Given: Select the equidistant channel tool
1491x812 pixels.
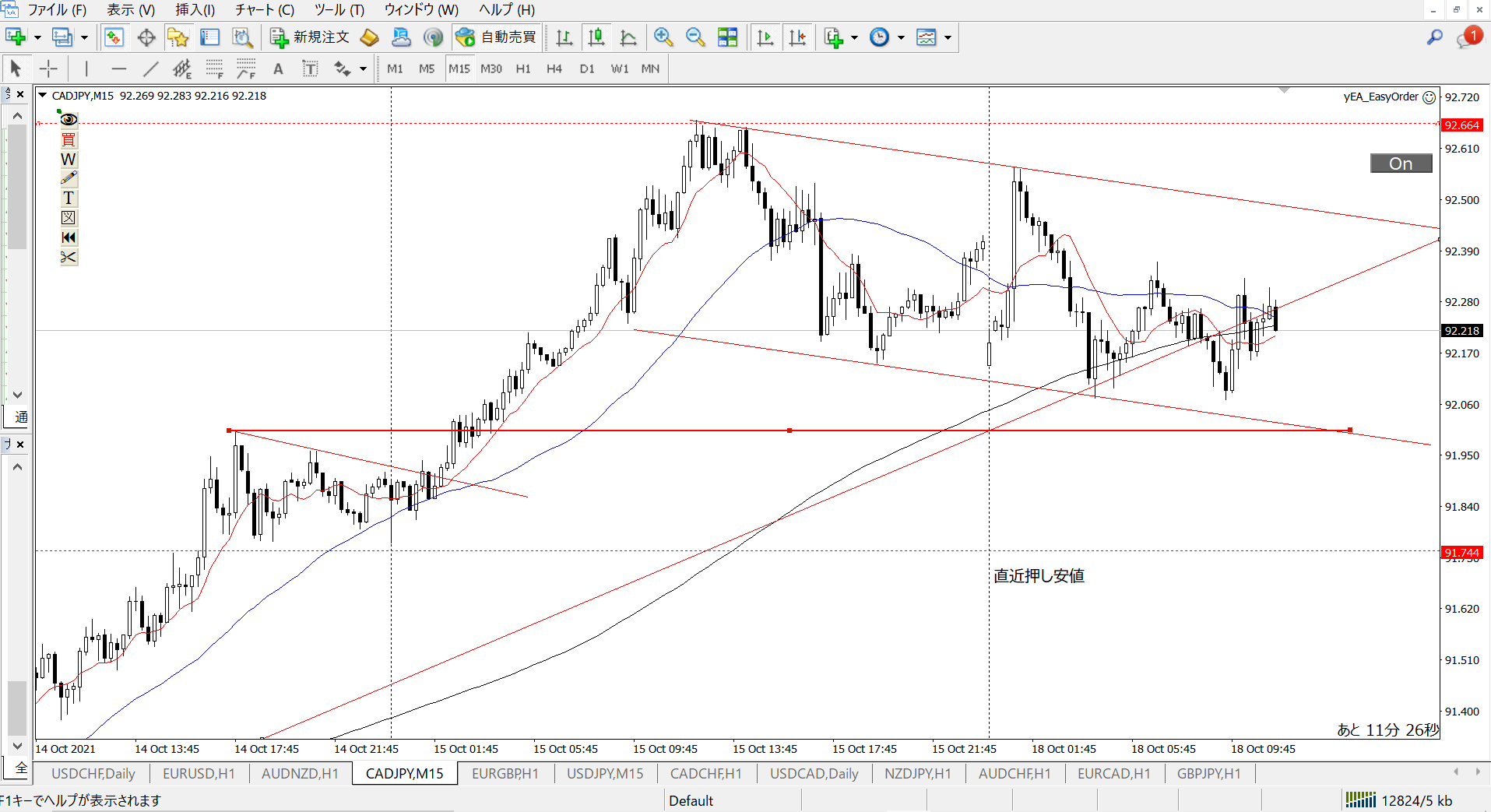Looking at the screenshot, I should point(182,69).
